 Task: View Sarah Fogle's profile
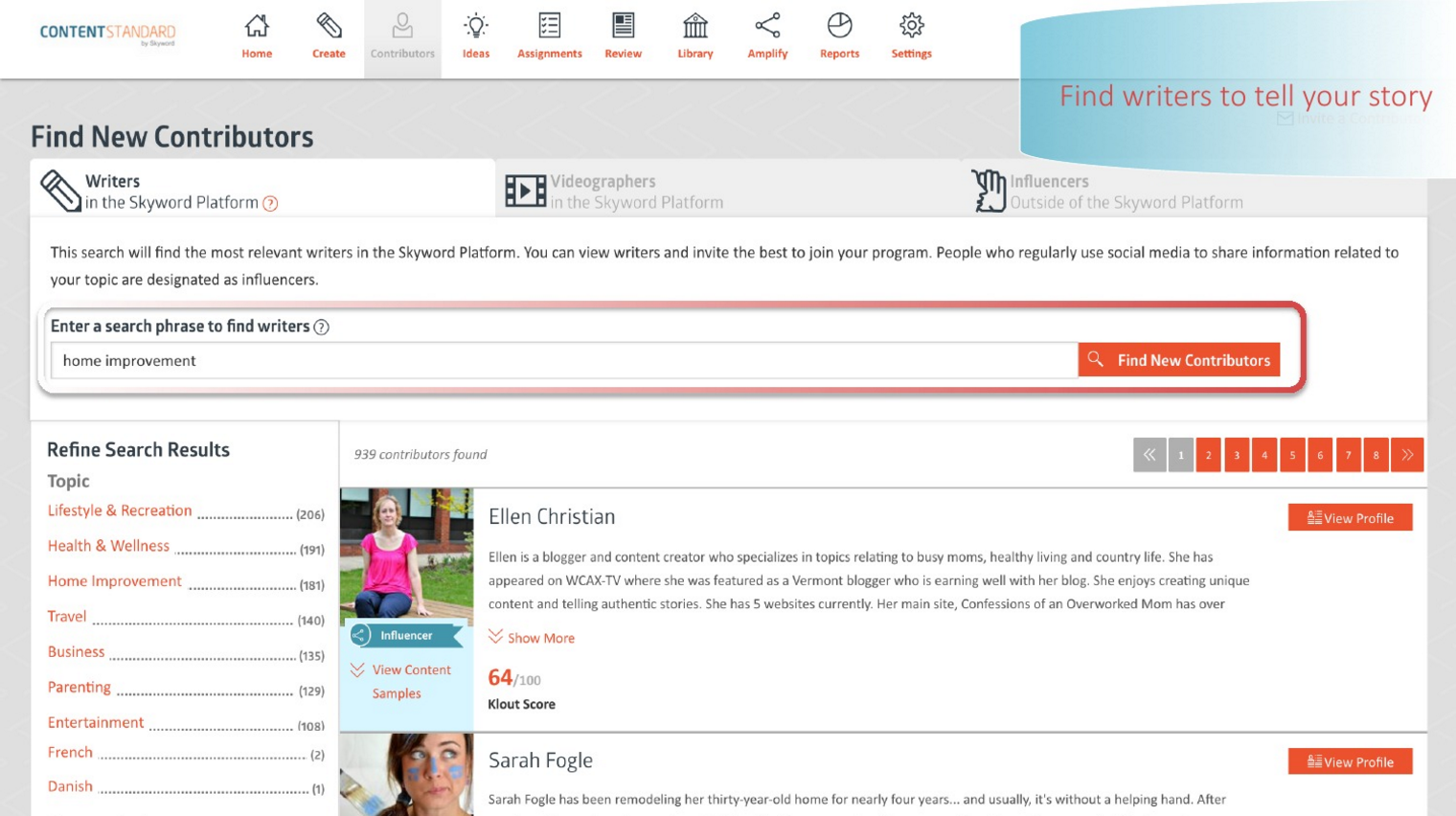click(1350, 762)
